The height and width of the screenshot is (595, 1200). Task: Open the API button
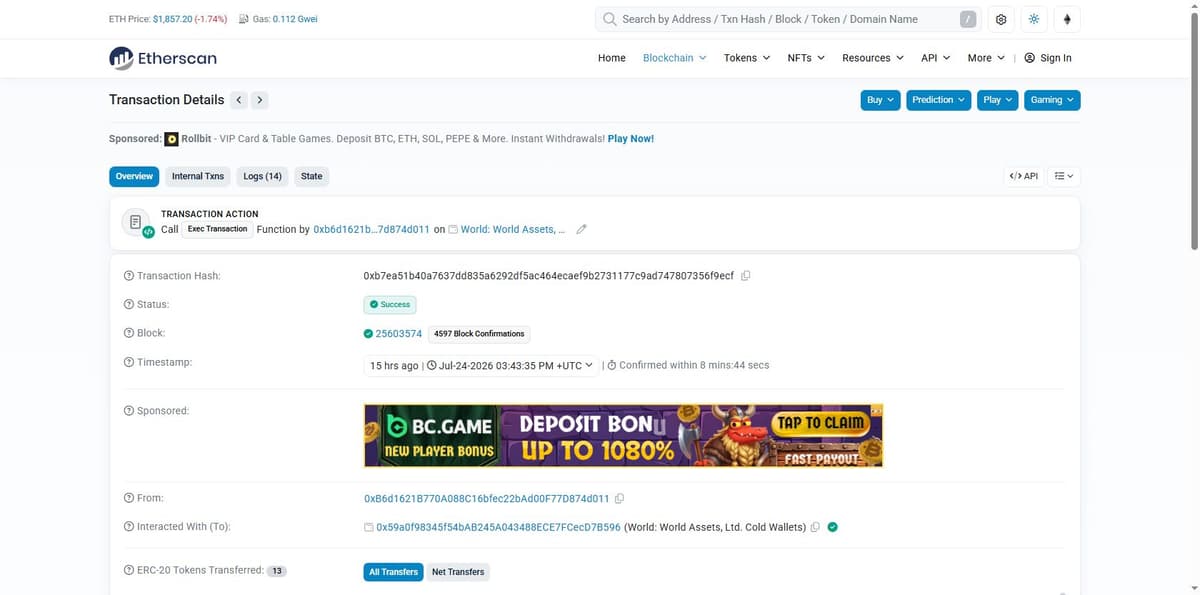1024,176
